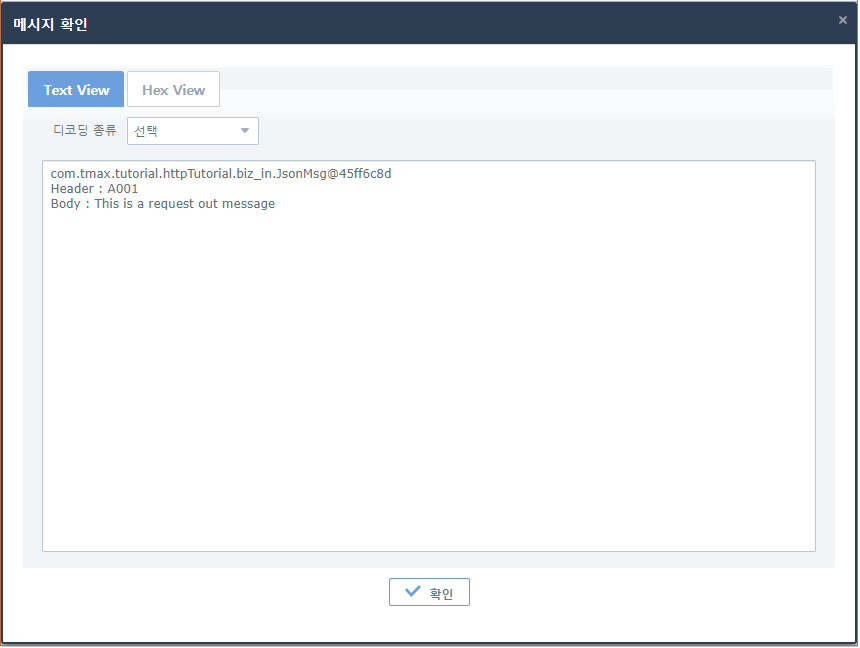Screen dimensions: 860x648
Task: Open the Hex View tab
Action: 173,90
